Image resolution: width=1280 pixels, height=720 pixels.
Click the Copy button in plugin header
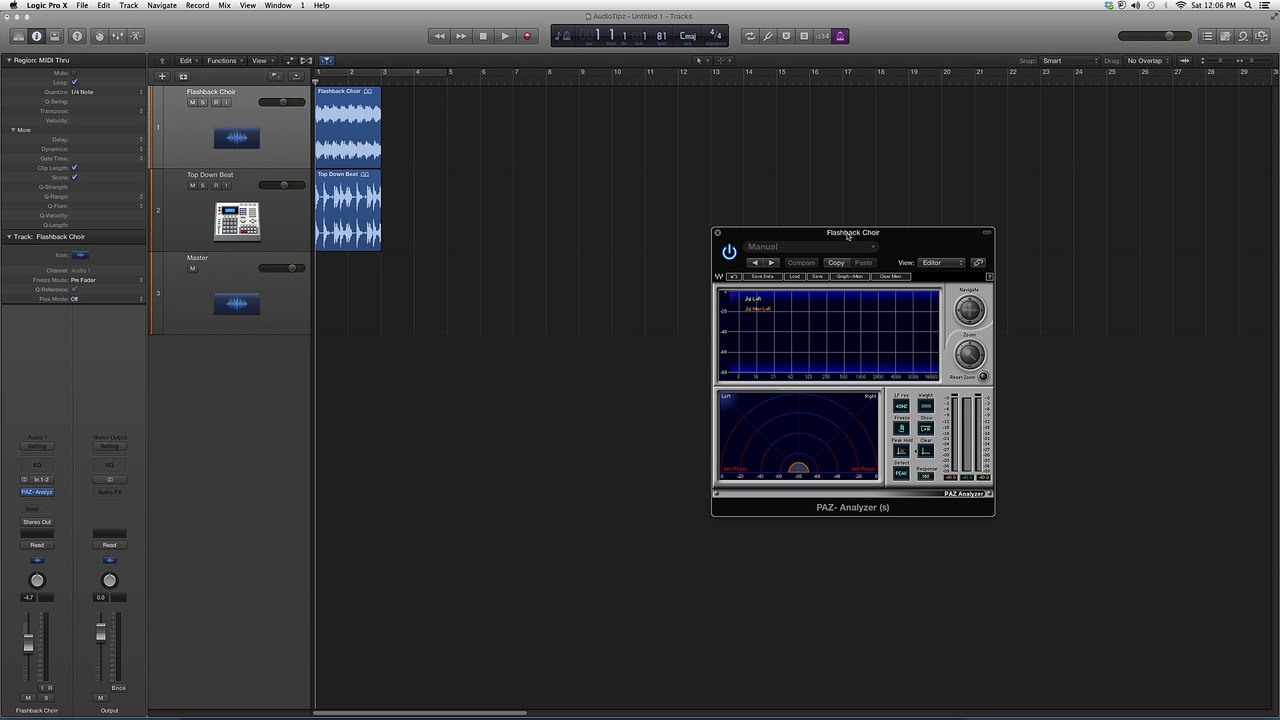pyautogui.click(x=836, y=263)
